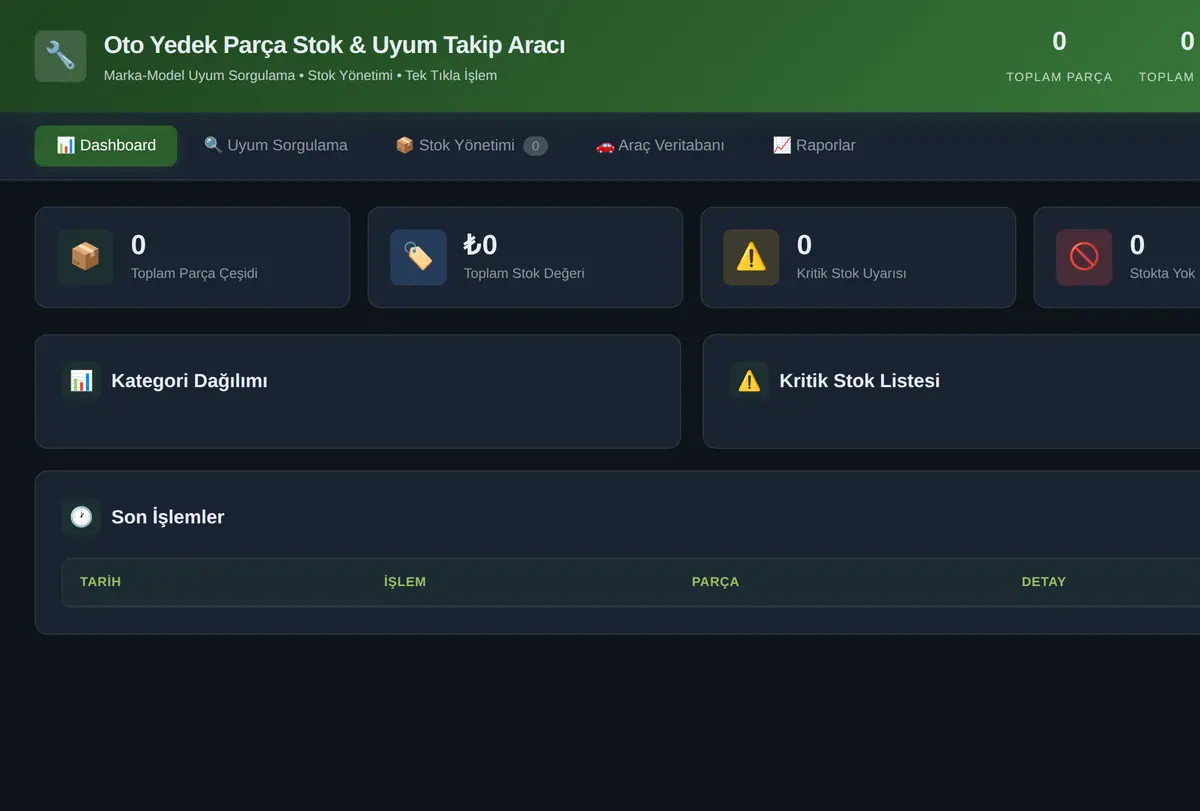Click the prohibited icon on Stokta Yok card
1200x811 pixels.
(1084, 257)
